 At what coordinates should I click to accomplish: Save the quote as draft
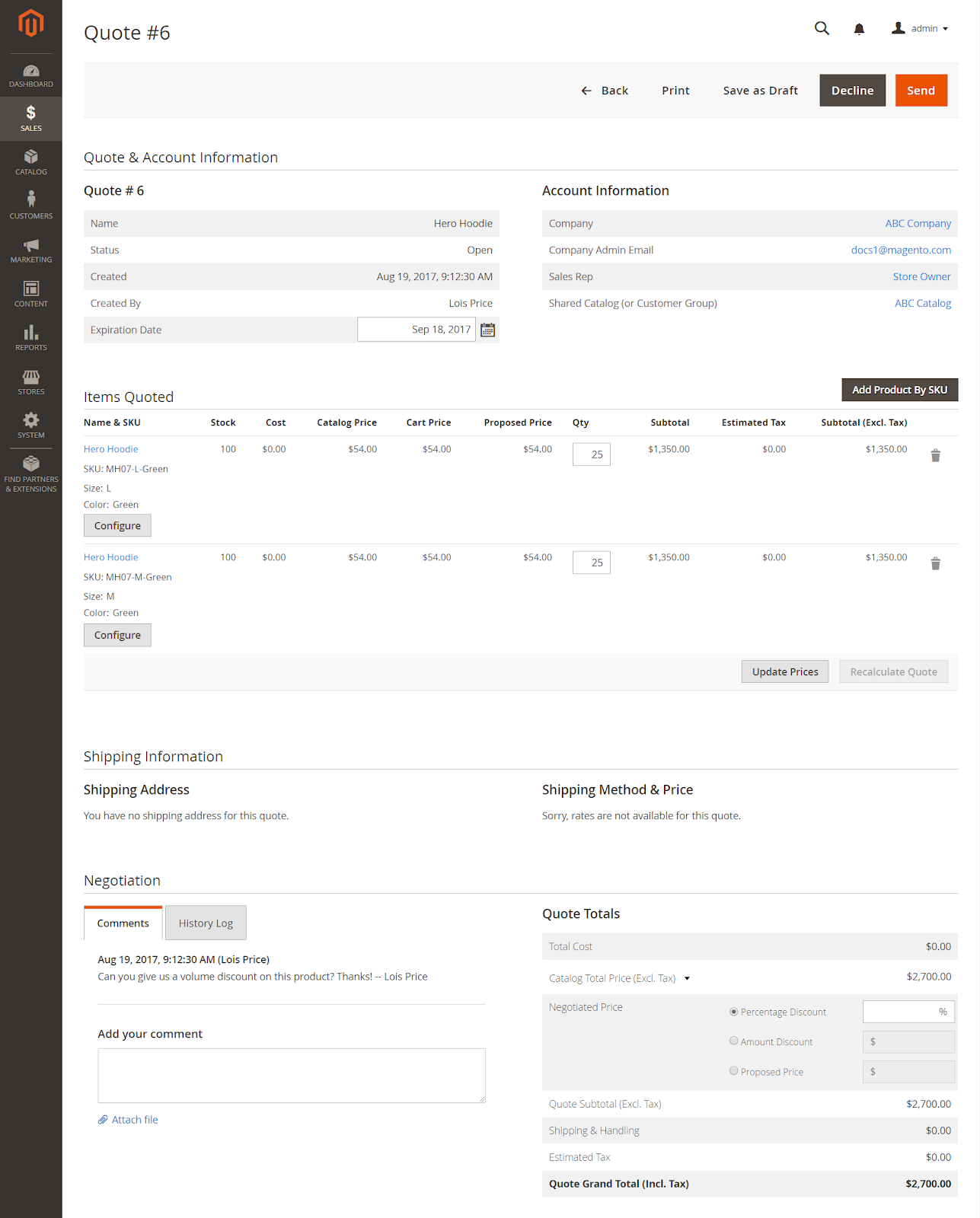tap(761, 91)
